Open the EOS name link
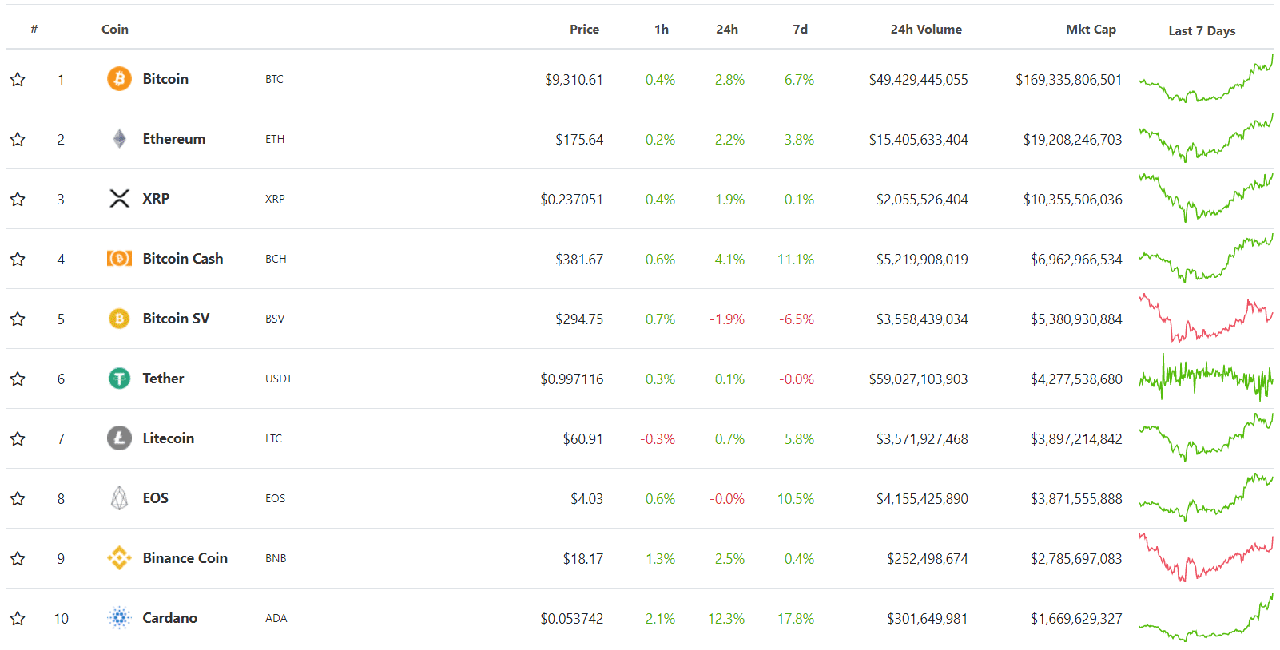The height and width of the screenshot is (650, 1280). tap(155, 499)
